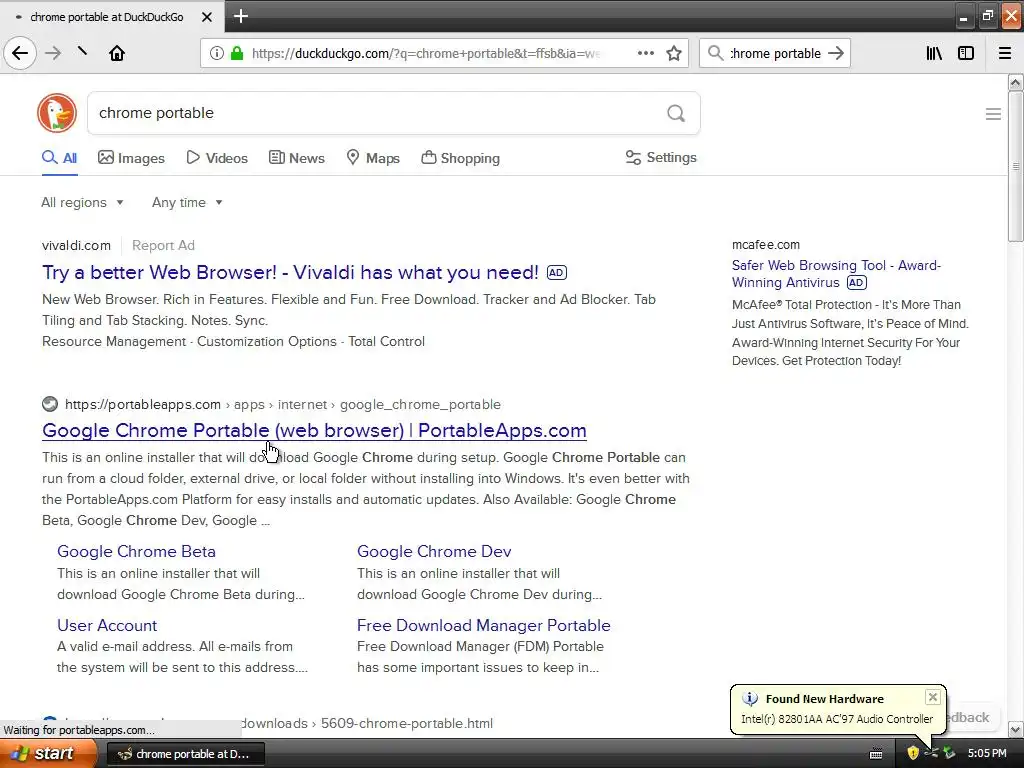Viewport: 1024px width, 768px height.
Task: Click the mcafee.com domain text
Action: point(765,245)
